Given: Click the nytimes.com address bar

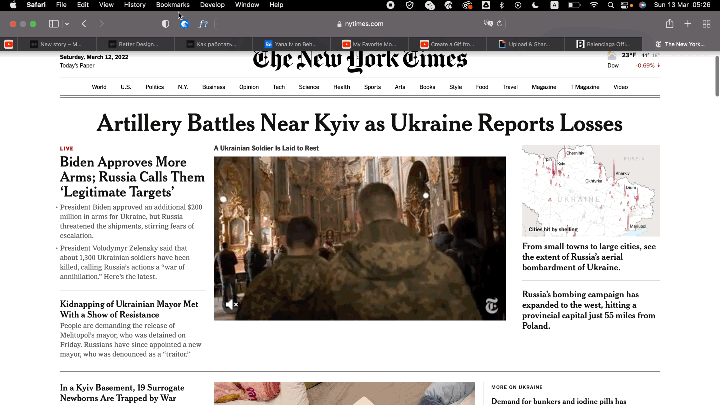Looking at the screenshot, I should click(360, 24).
